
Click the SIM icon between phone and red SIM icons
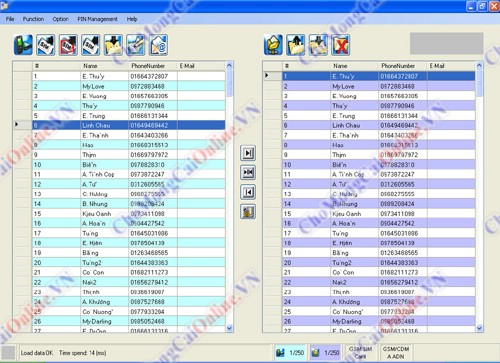coord(46,45)
